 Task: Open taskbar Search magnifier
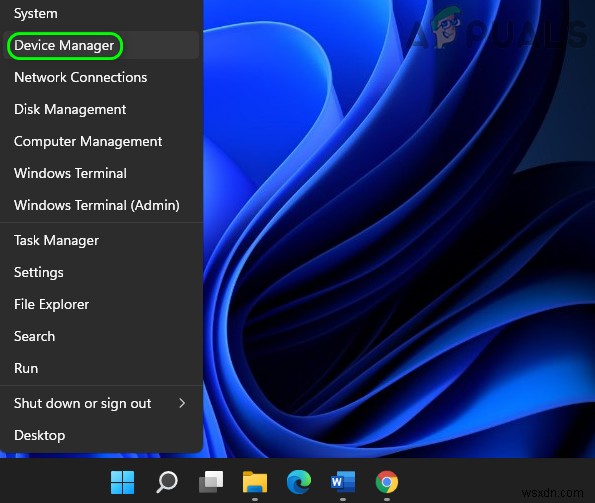(167, 482)
